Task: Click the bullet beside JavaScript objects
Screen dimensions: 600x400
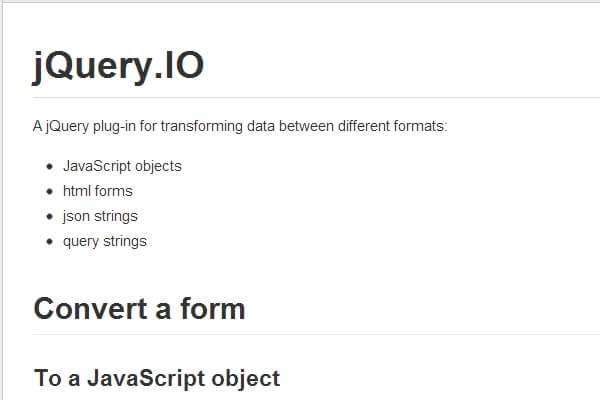Action: click(50, 166)
